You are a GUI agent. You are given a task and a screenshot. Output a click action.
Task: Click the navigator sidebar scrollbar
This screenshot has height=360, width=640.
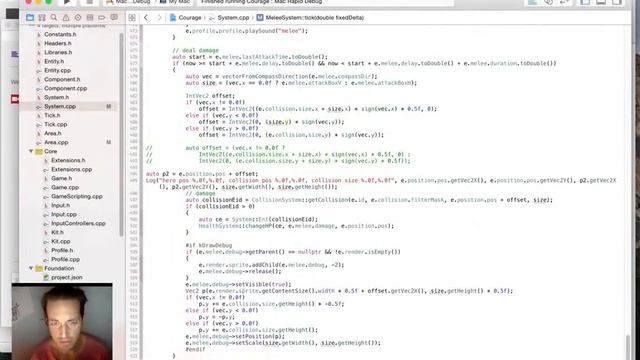coord(121,135)
